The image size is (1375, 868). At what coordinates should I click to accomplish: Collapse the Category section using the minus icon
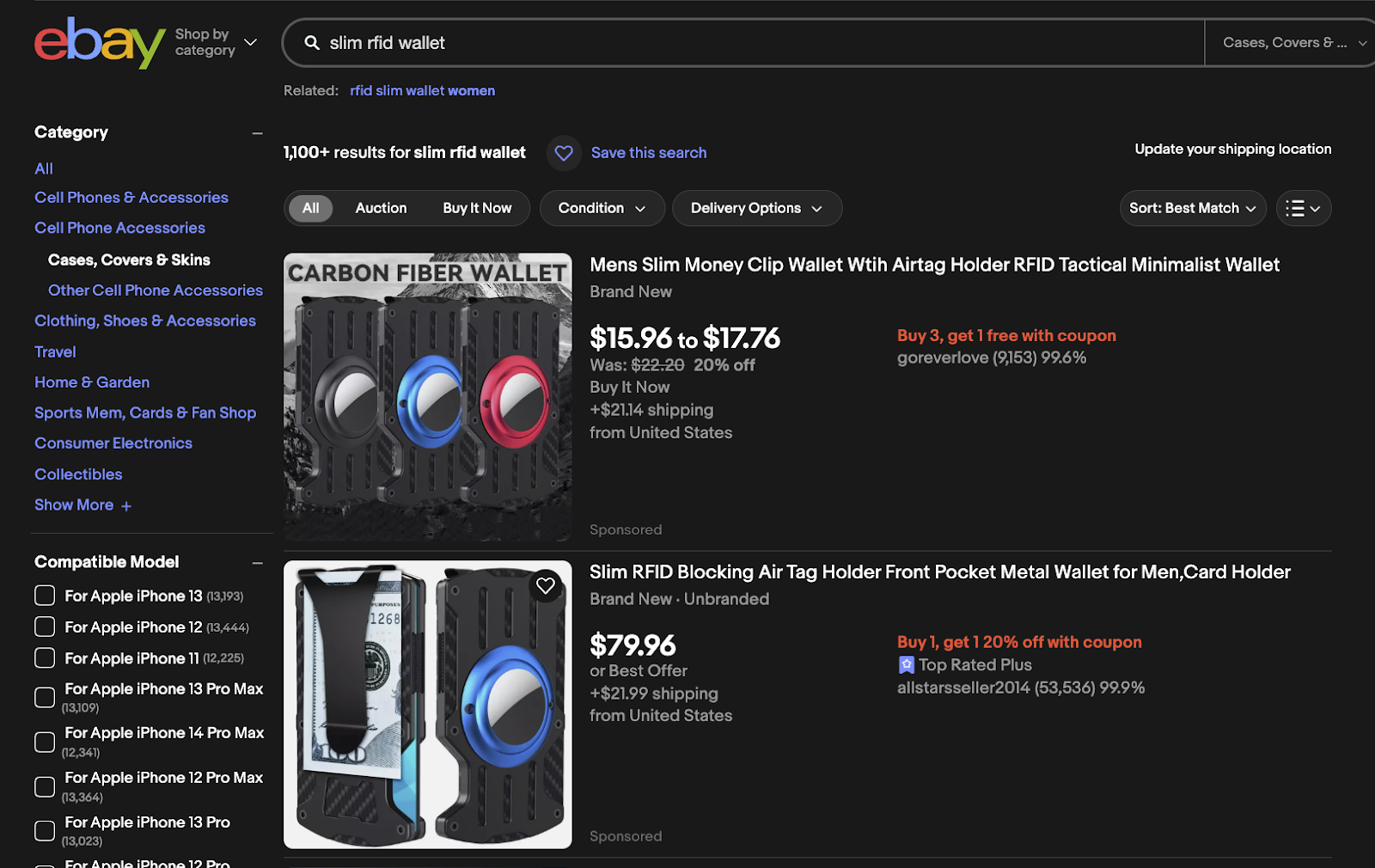coord(257,132)
